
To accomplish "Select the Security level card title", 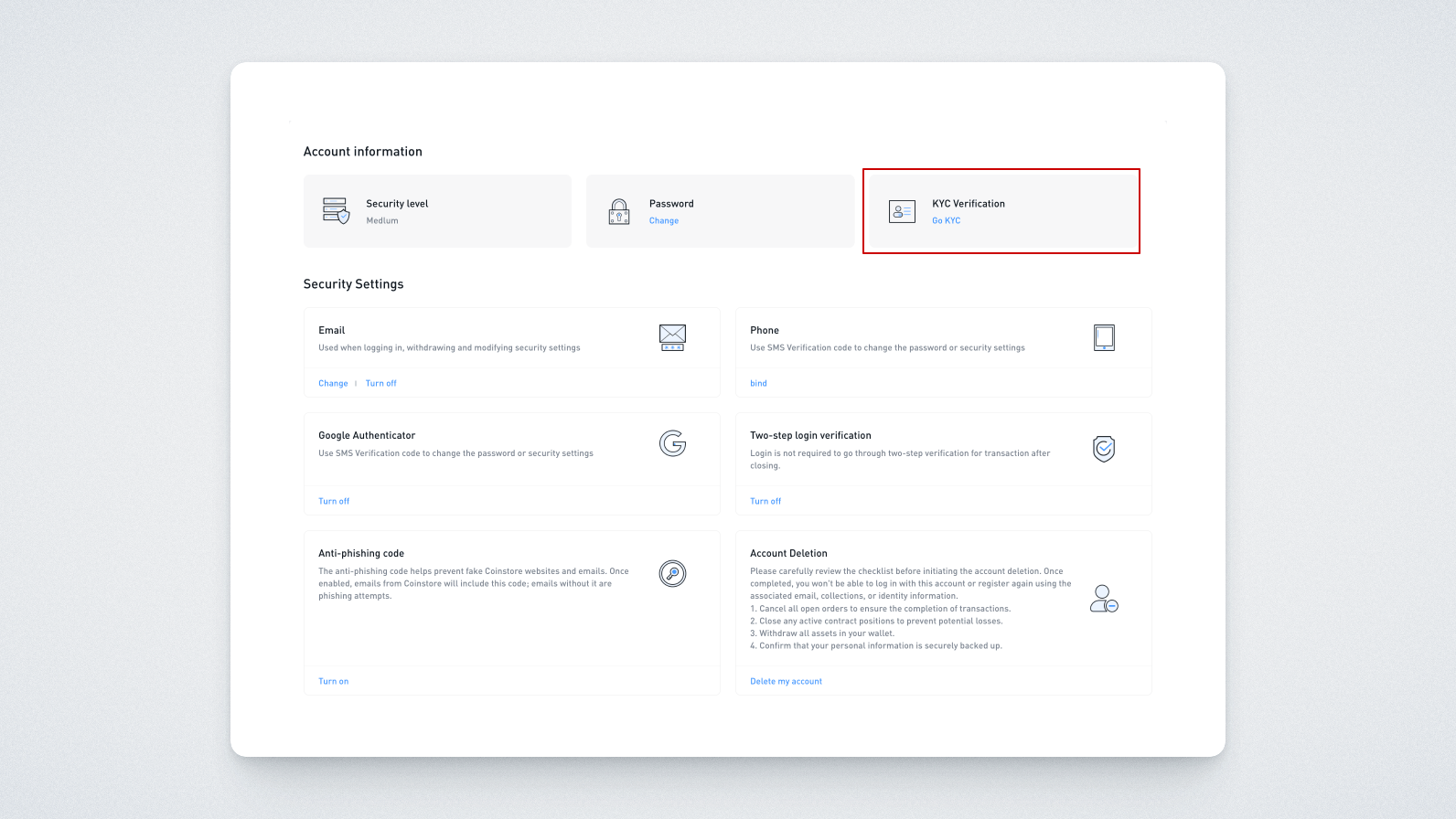I will 397,204.
